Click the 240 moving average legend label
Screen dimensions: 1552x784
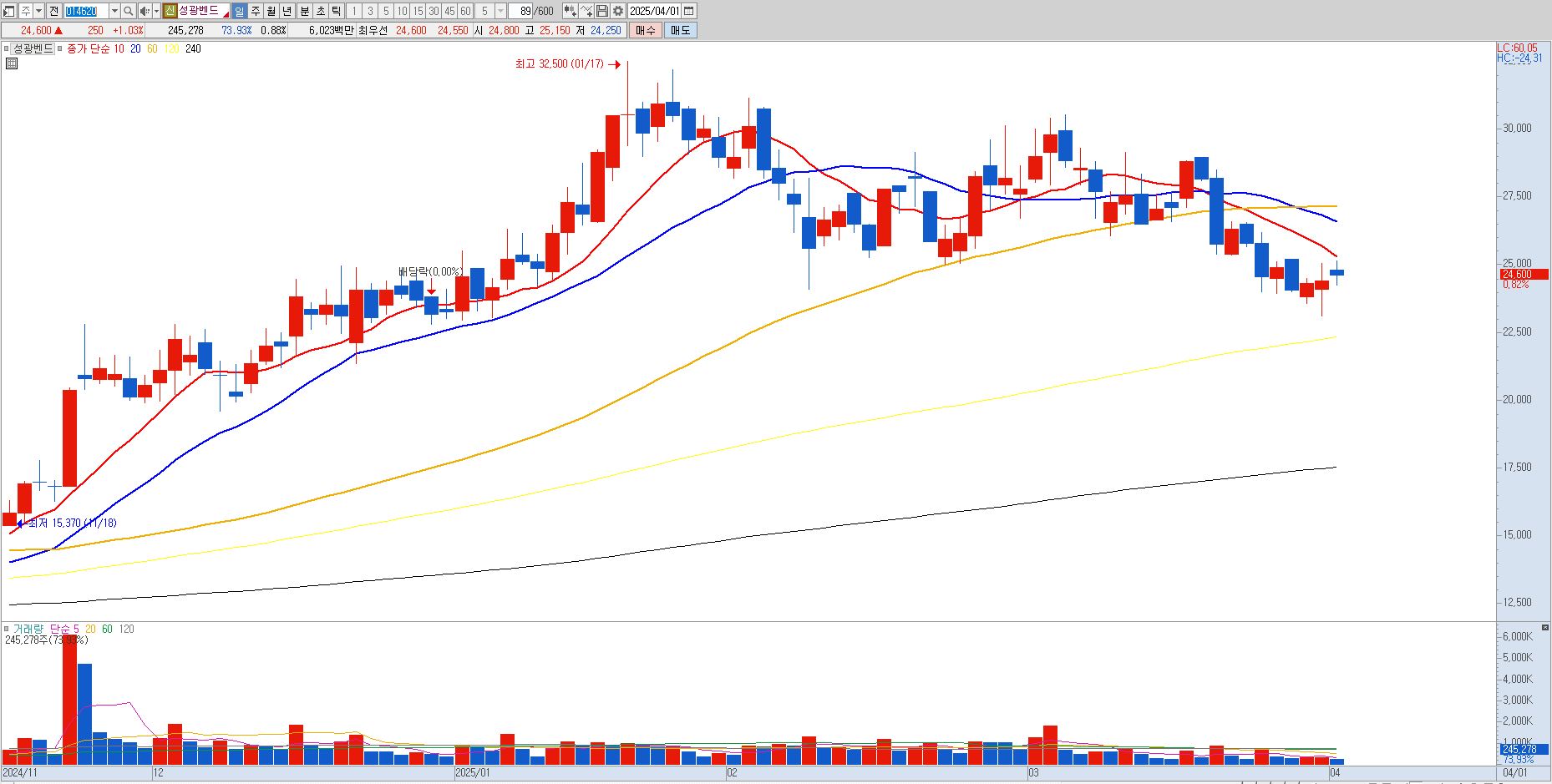tap(193, 48)
